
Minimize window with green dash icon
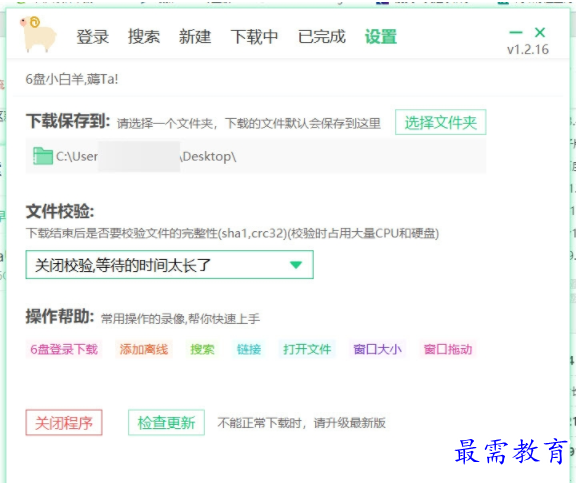point(516,32)
